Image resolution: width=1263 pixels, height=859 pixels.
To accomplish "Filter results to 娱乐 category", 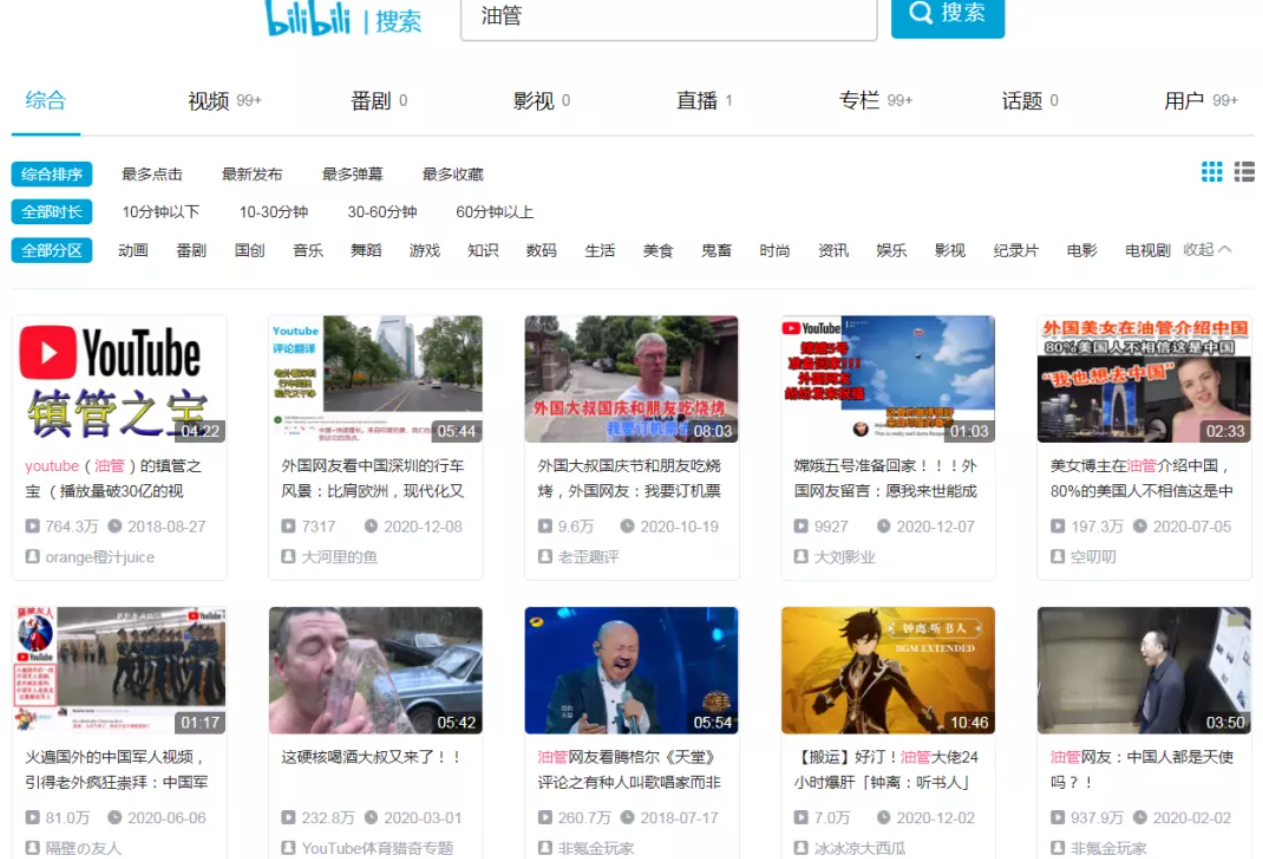I will point(891,250).
